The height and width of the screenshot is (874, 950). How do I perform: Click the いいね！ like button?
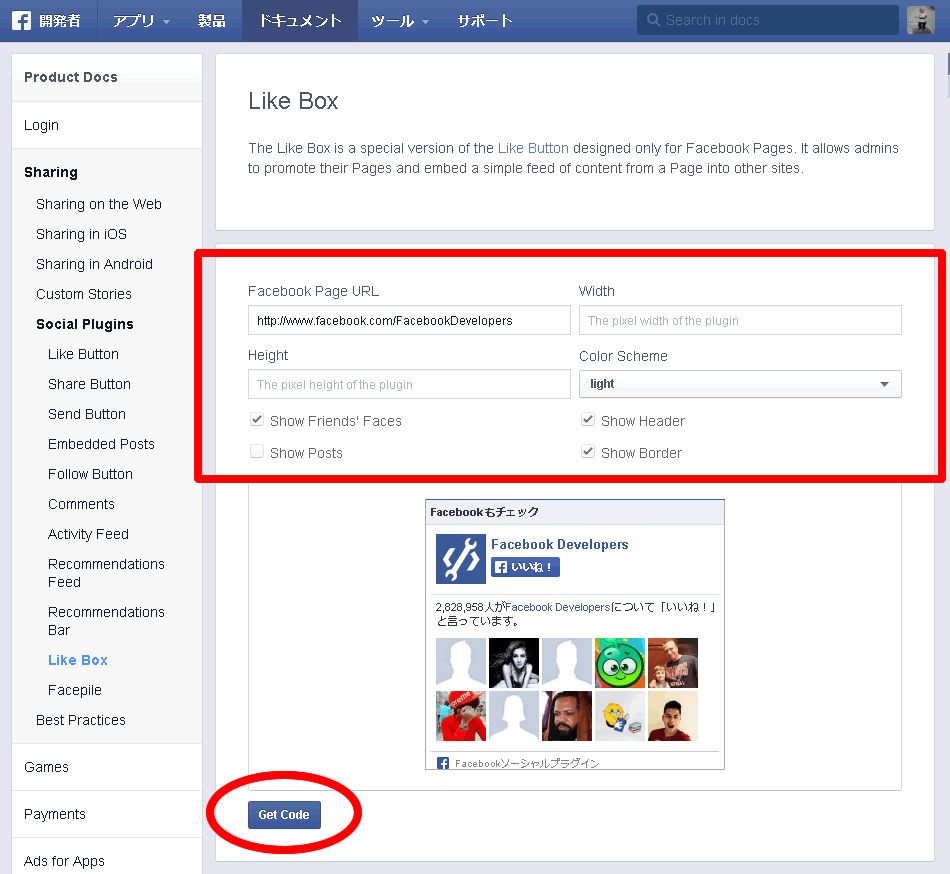click(x=525, y=568)
